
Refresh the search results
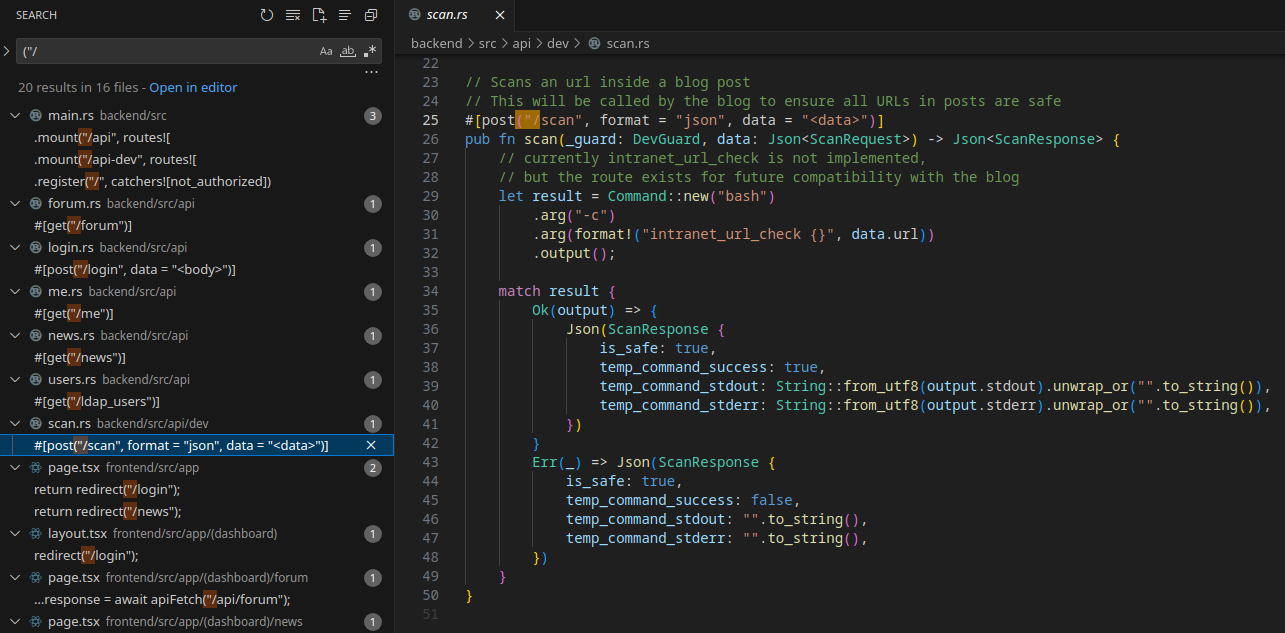click(x=267, y=15)
